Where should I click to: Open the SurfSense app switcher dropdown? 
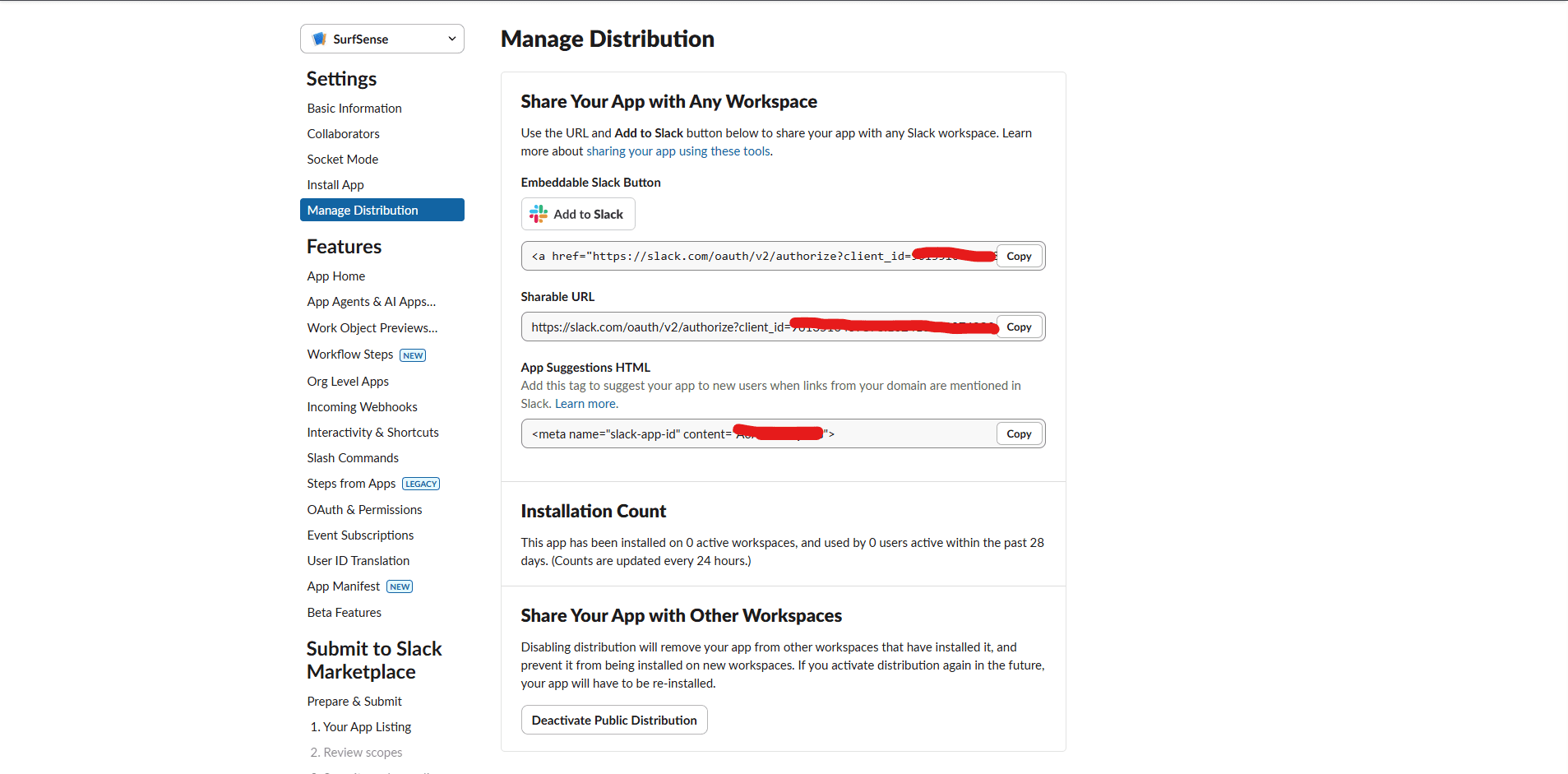(x=382, y=38)
